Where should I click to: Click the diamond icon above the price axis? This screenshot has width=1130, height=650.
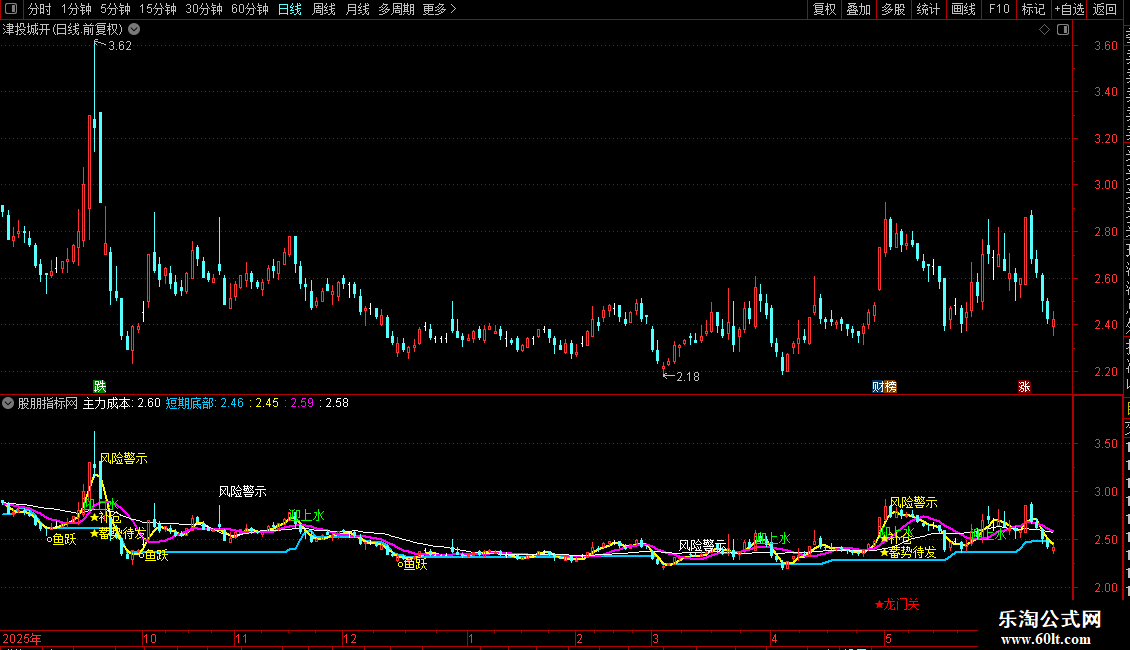point(1044,30)
